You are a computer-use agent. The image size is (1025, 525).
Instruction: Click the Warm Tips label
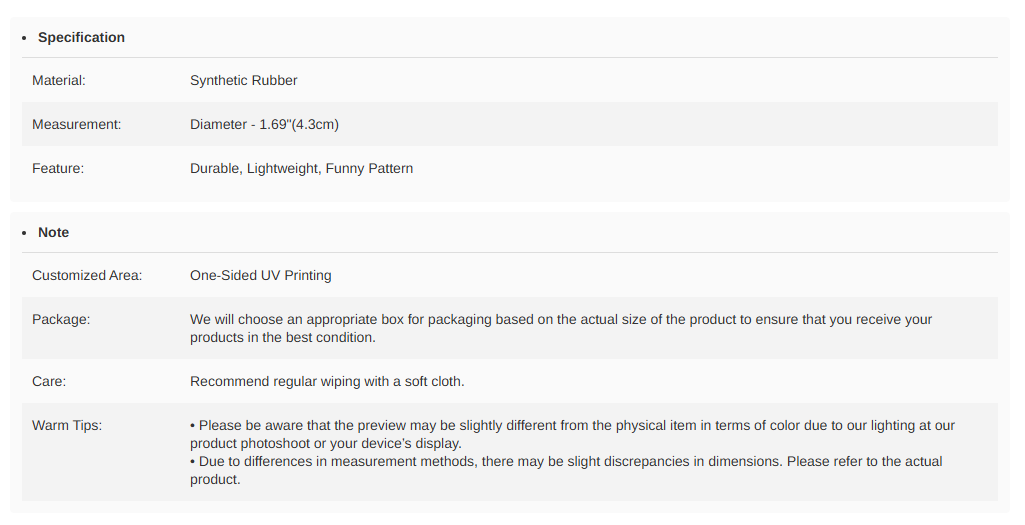tap(67, 425)
